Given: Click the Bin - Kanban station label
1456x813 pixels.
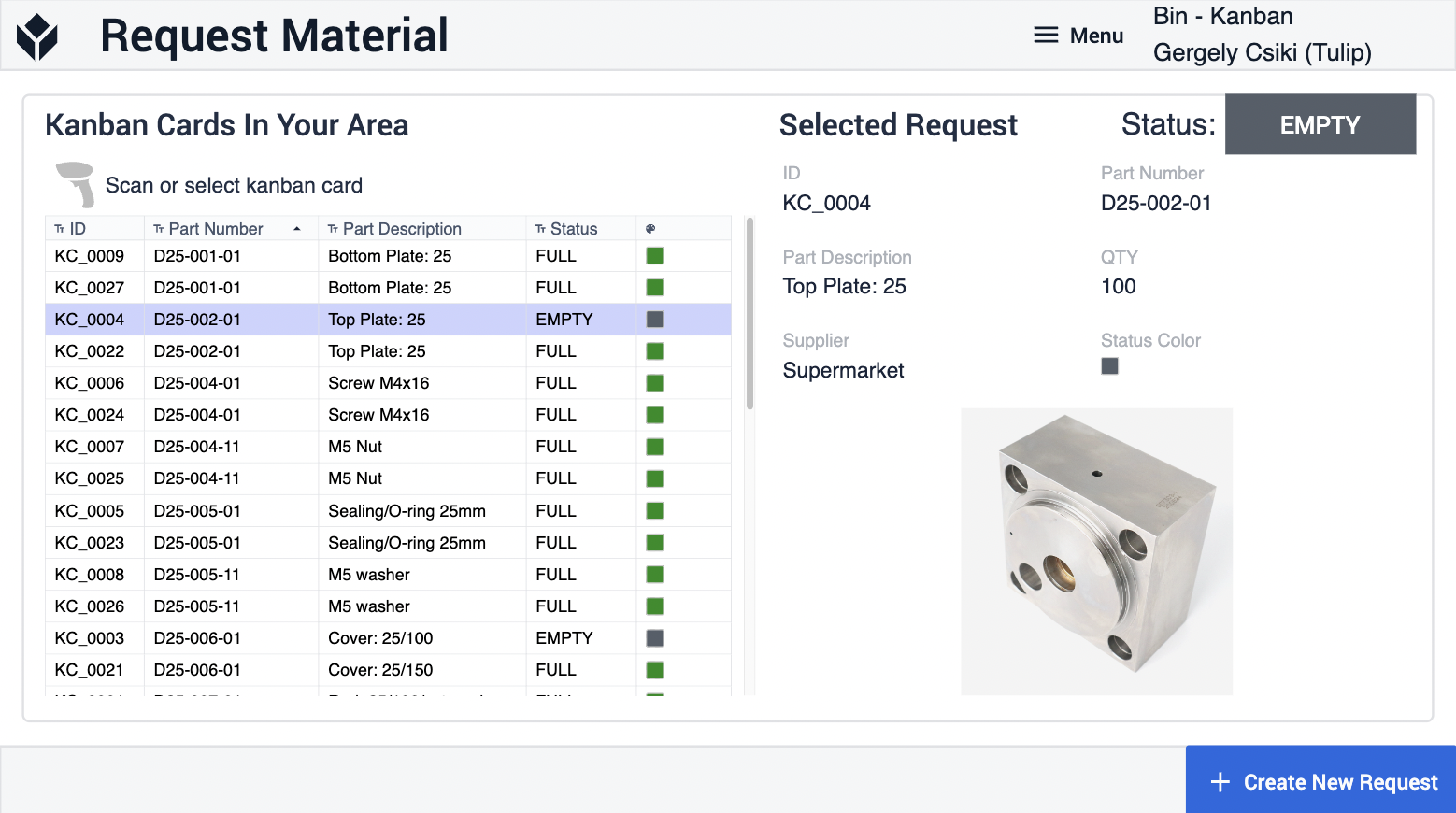Looking at the screenshot, I should pyautogui.click(x=1222, y=16).
